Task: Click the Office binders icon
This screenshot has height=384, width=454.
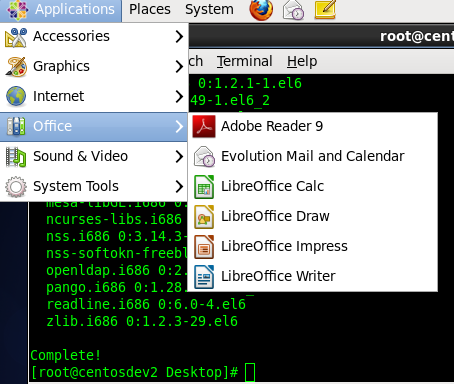Action: click(x=16, y=127)
